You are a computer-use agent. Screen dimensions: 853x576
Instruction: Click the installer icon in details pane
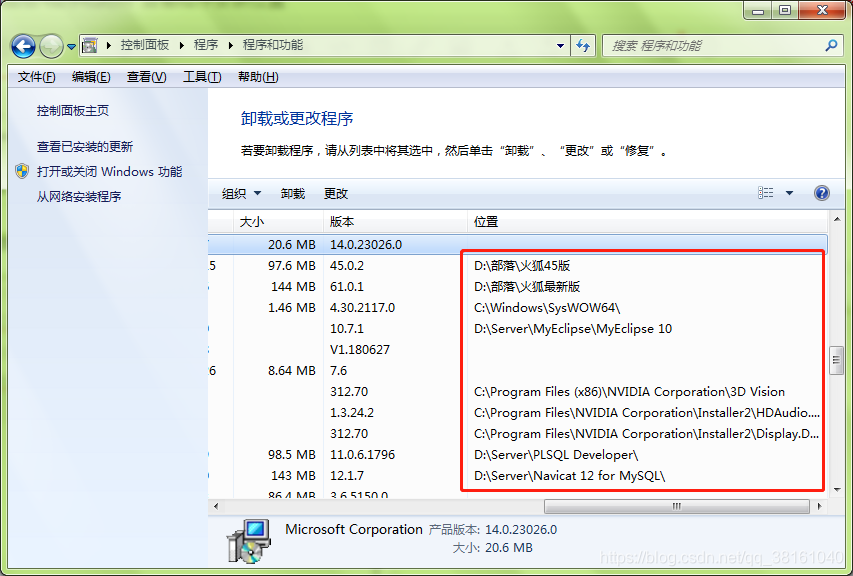[249, 541]
